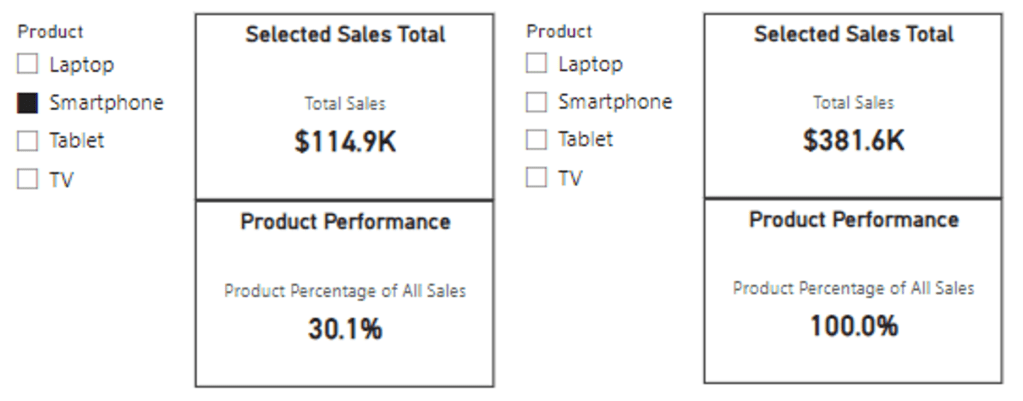Viewport: 1023px width, 401px height.
Task: Check unselected Smartphone box beside $381.6K card
Action: 537,102
